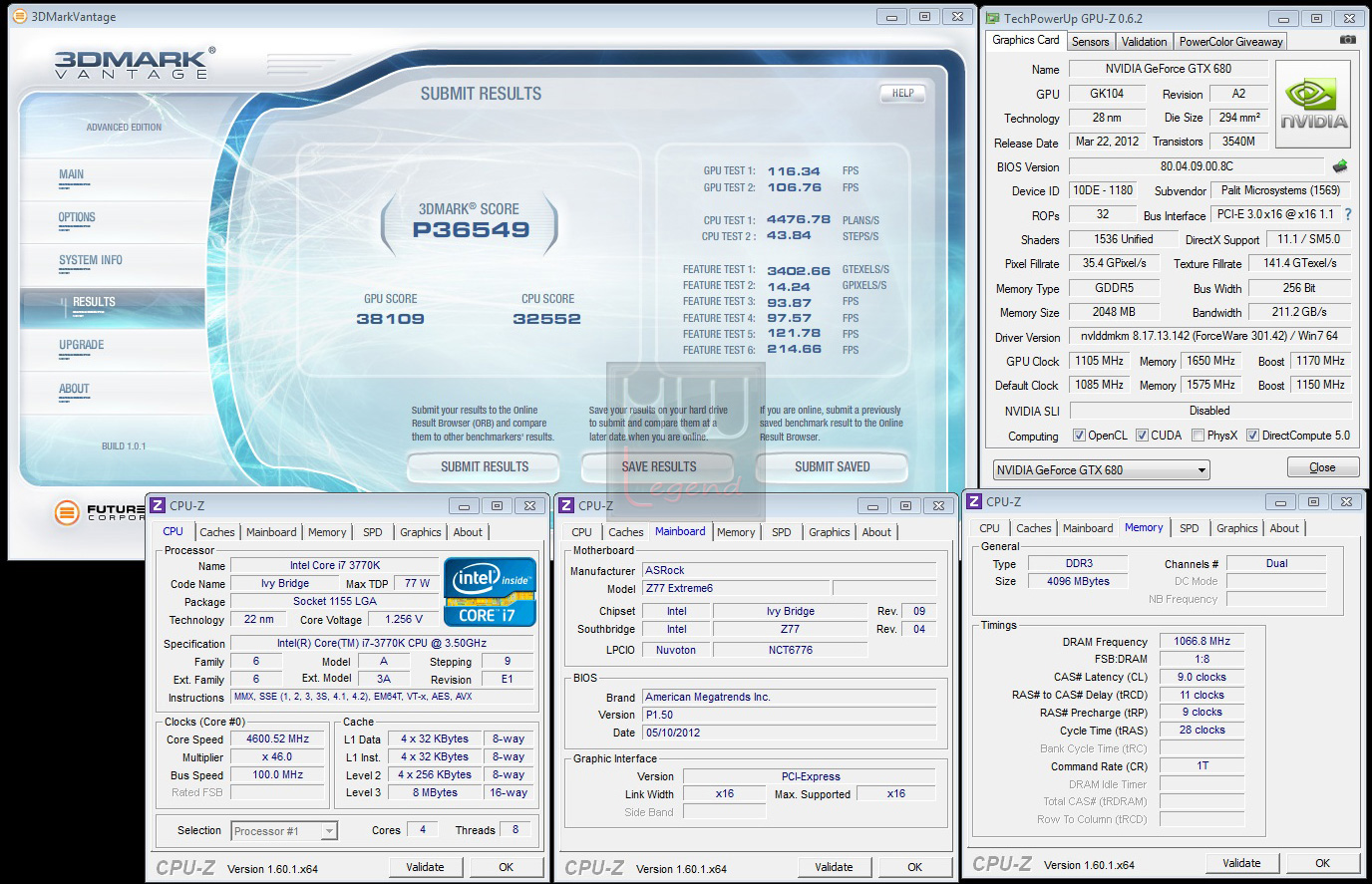1372x884 pixels.
Task: Click the NVIDIA logo in GPU-Z
Action: tap(1313, 103)
